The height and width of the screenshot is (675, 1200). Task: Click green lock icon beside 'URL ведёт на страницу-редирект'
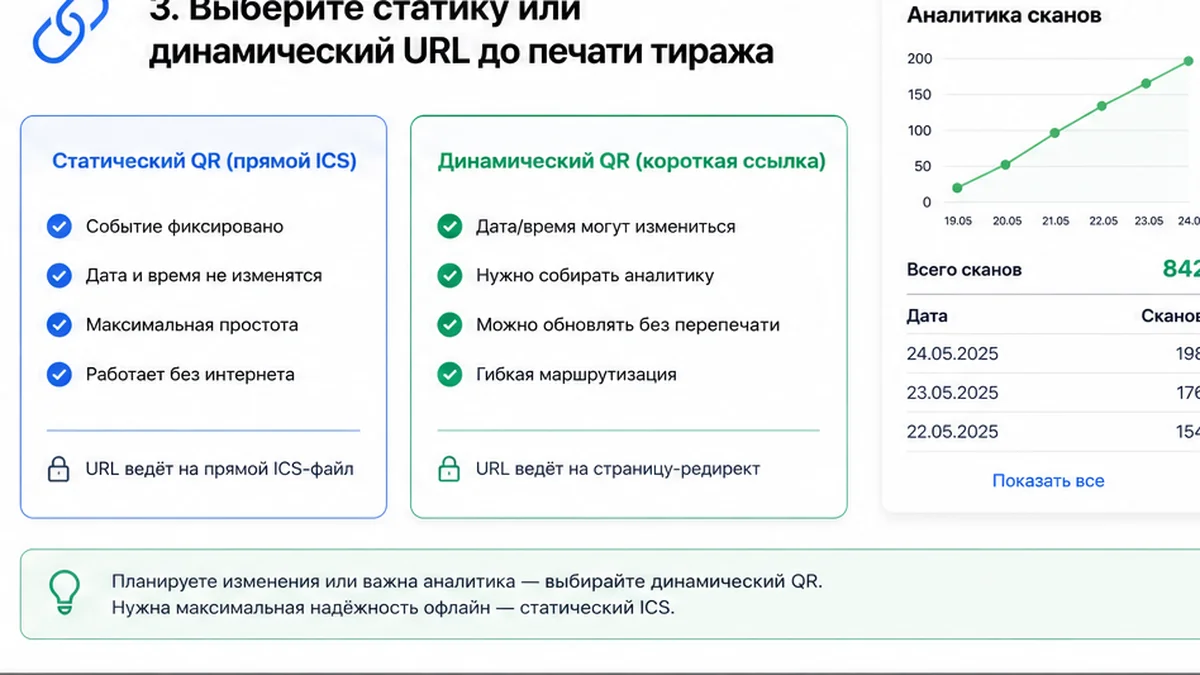tap(449, 468)
